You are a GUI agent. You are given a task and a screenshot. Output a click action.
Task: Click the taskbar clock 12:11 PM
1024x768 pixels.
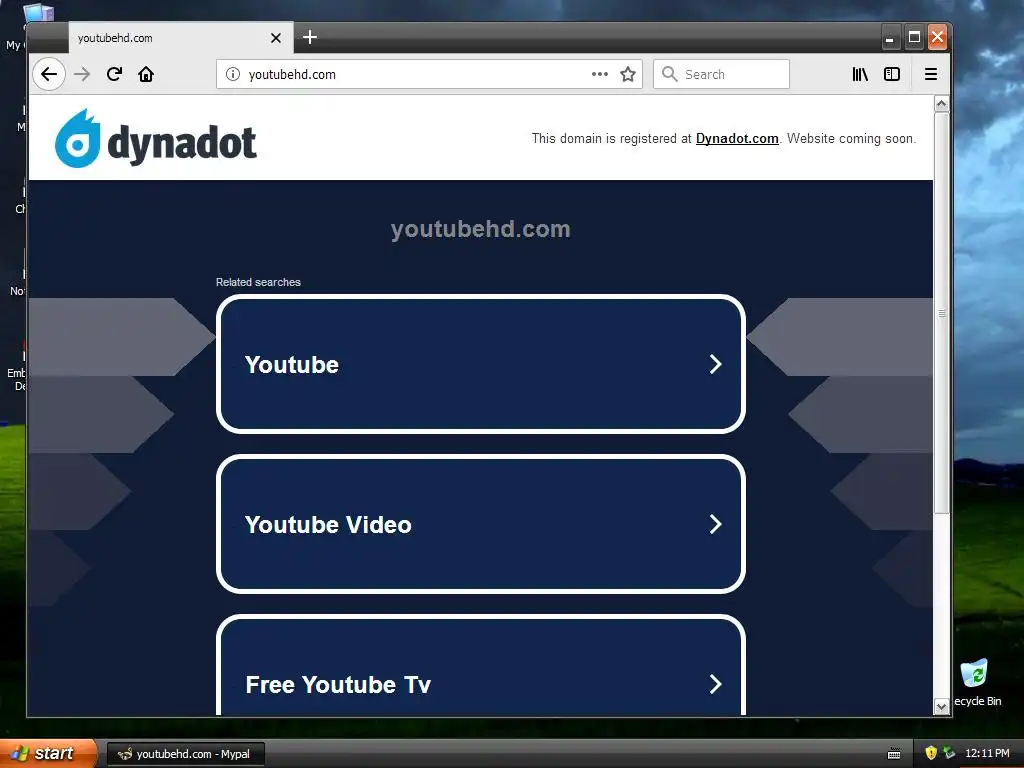[987, 754]
